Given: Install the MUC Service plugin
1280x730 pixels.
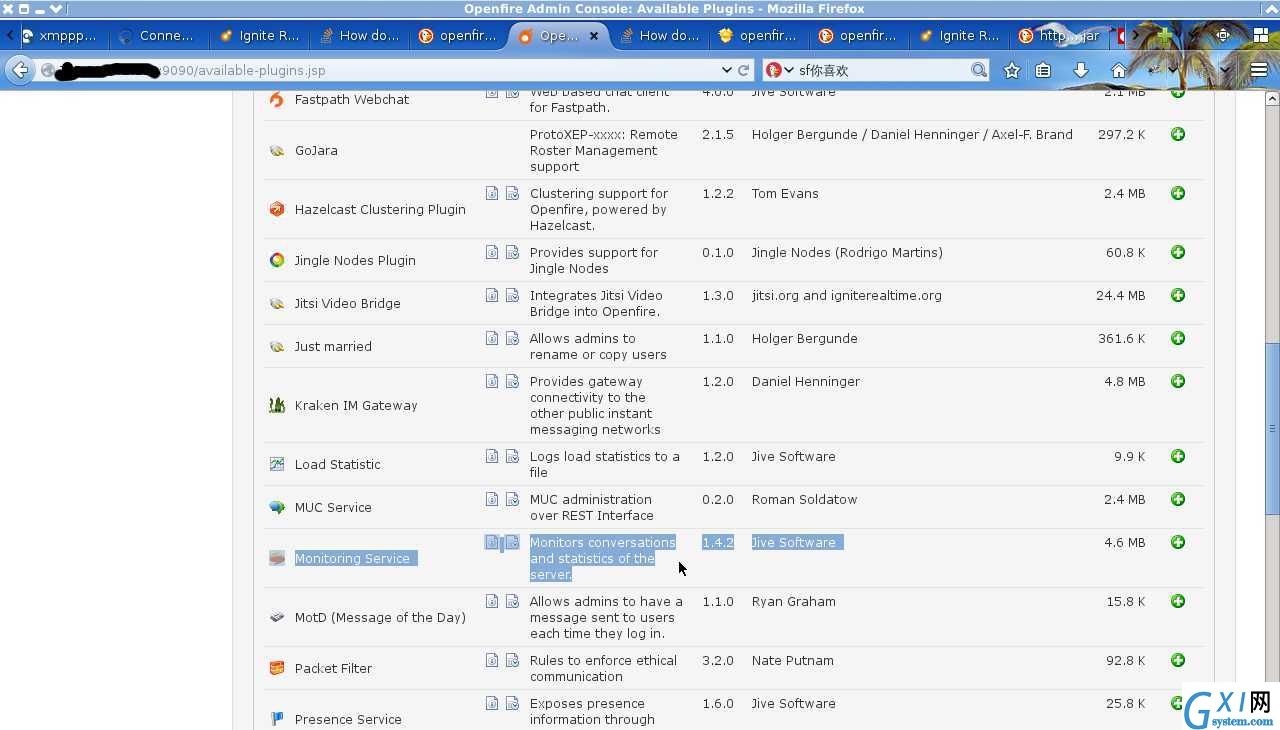Looking at the screenshot, I should (x=1178, y=499).
